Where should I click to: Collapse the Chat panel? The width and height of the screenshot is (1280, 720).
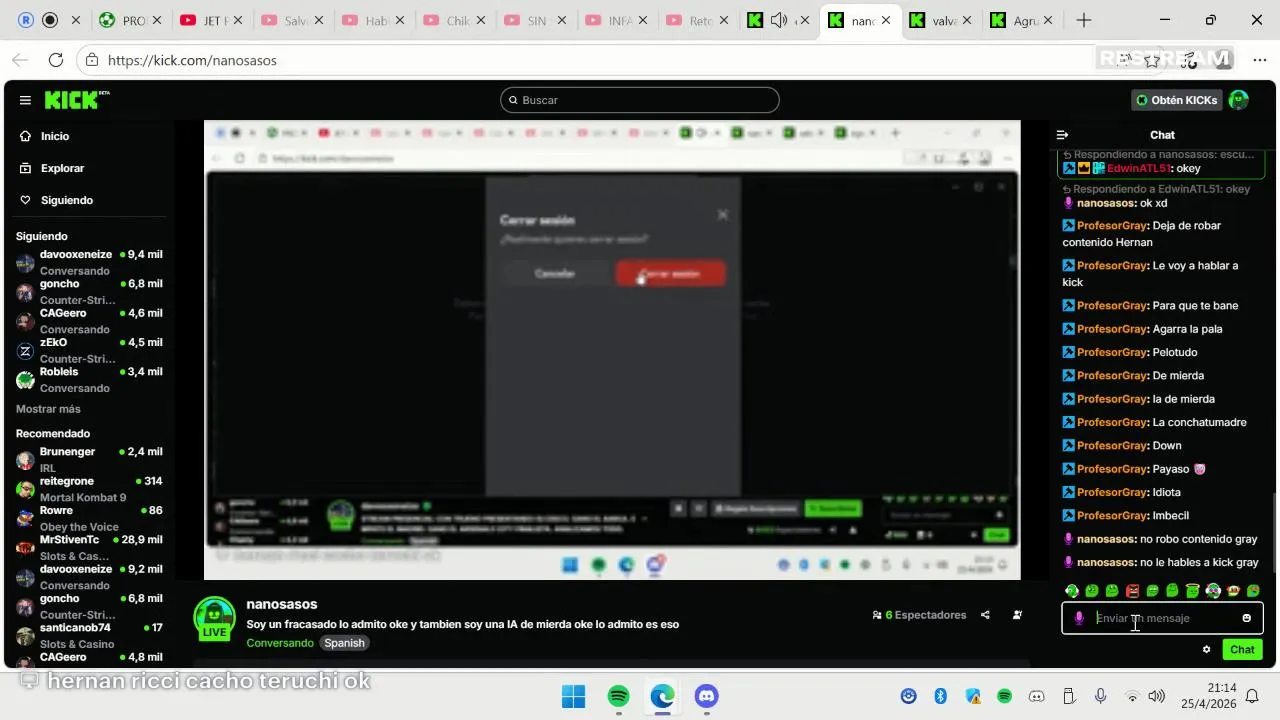1062,135
